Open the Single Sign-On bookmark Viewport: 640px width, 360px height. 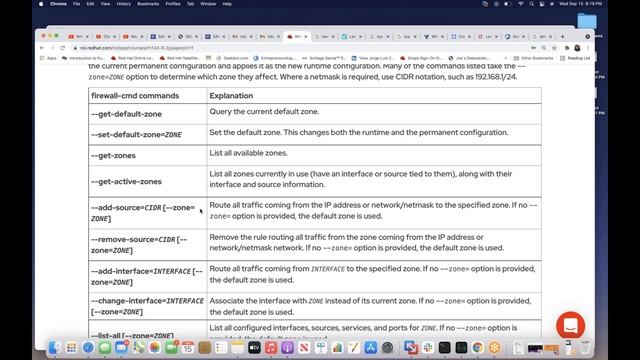pyautogui.click(x=422, y=58)
